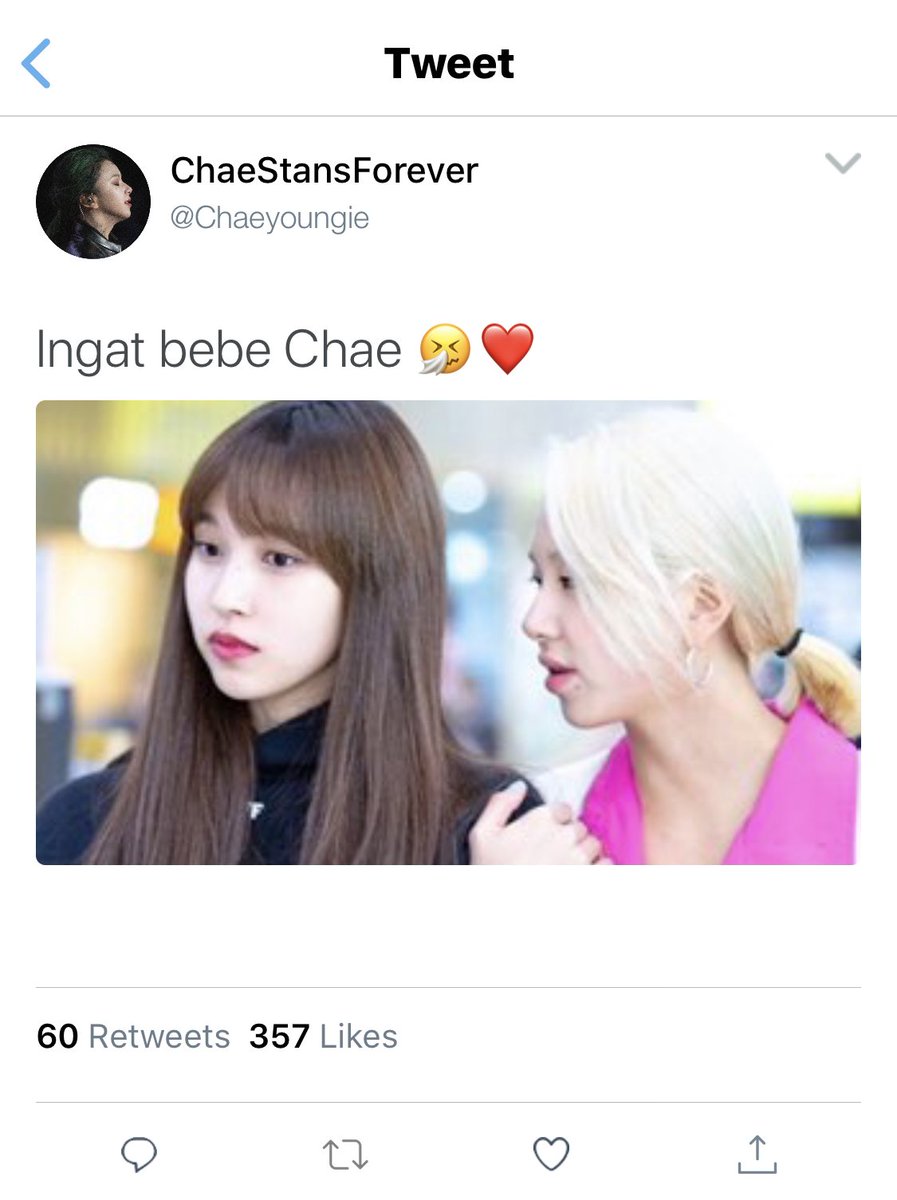Screen dimensions: 897x1200
Task: View the 357 Likes list
Action: click(x=324, y=1036)
